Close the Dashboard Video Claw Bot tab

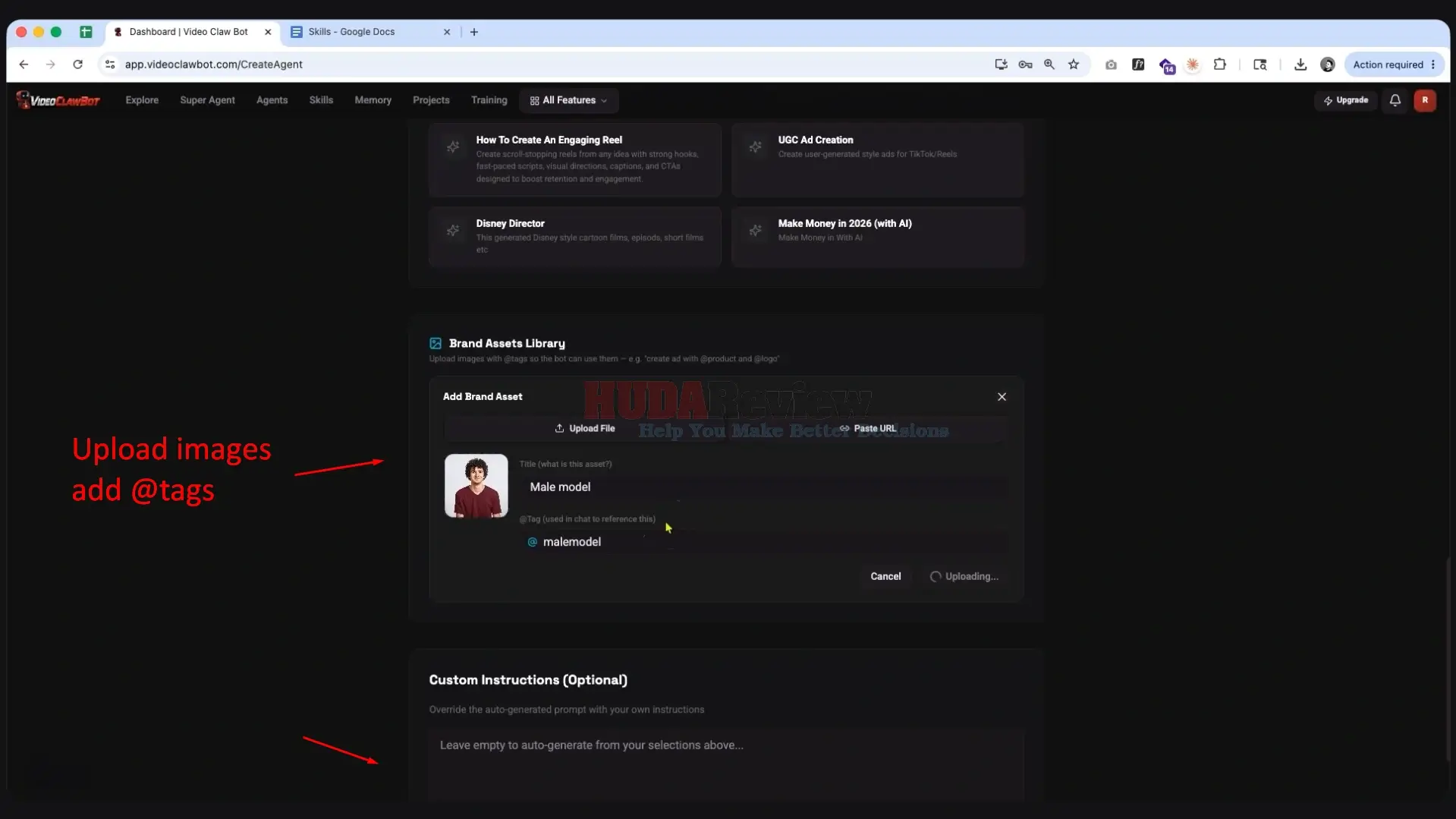click(268, 32)
